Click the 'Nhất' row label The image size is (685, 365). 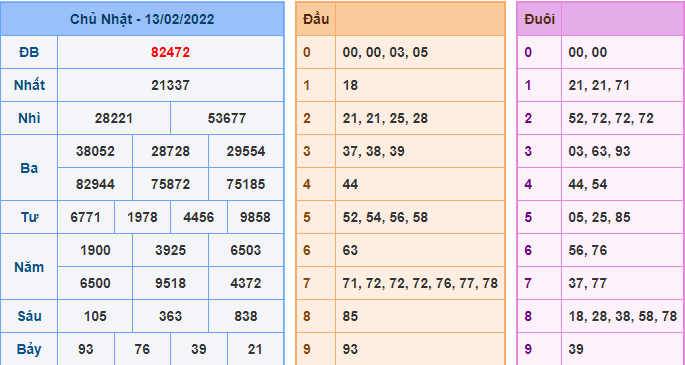point(29,85)
